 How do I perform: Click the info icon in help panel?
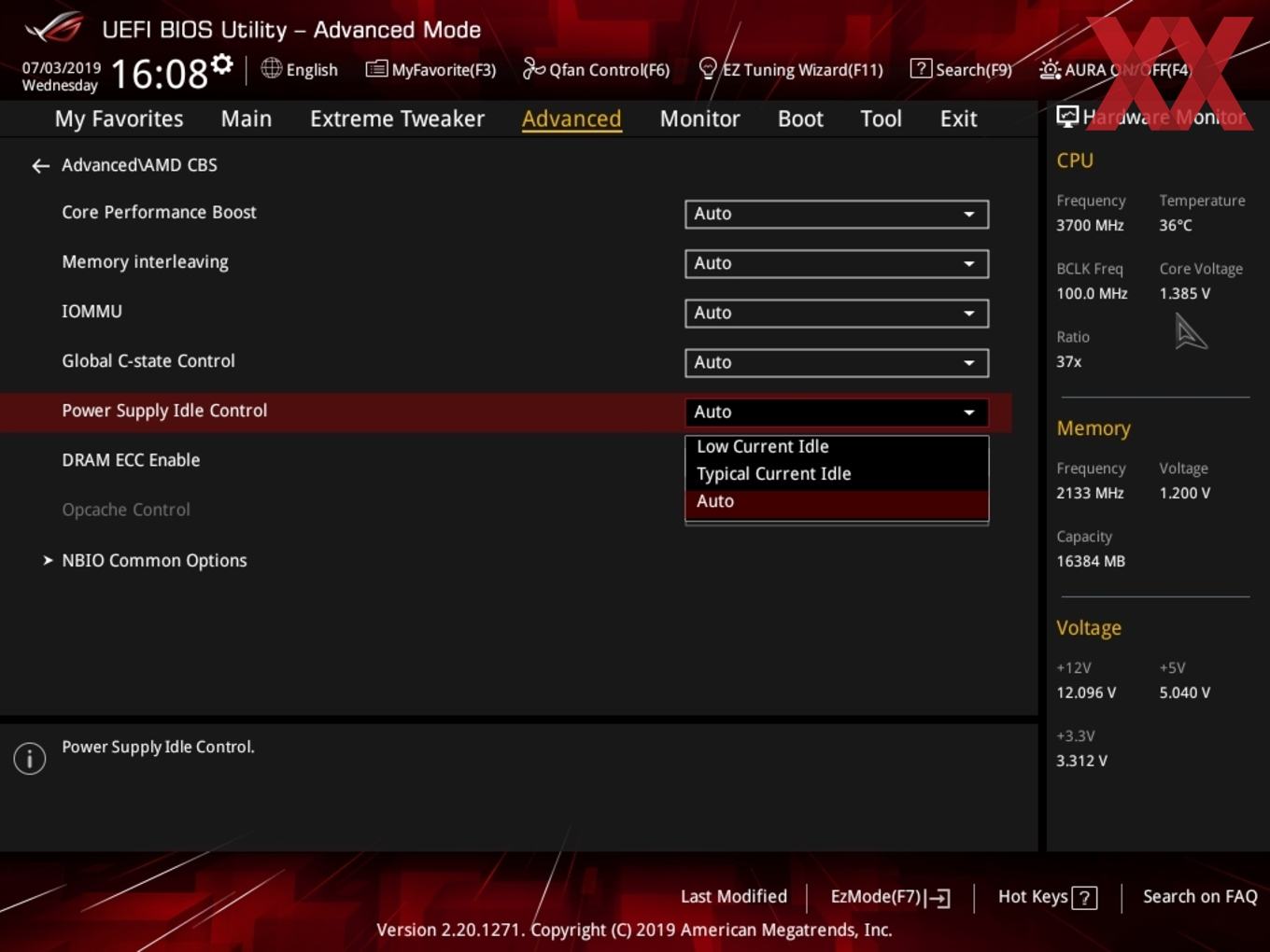coord(30,758)
